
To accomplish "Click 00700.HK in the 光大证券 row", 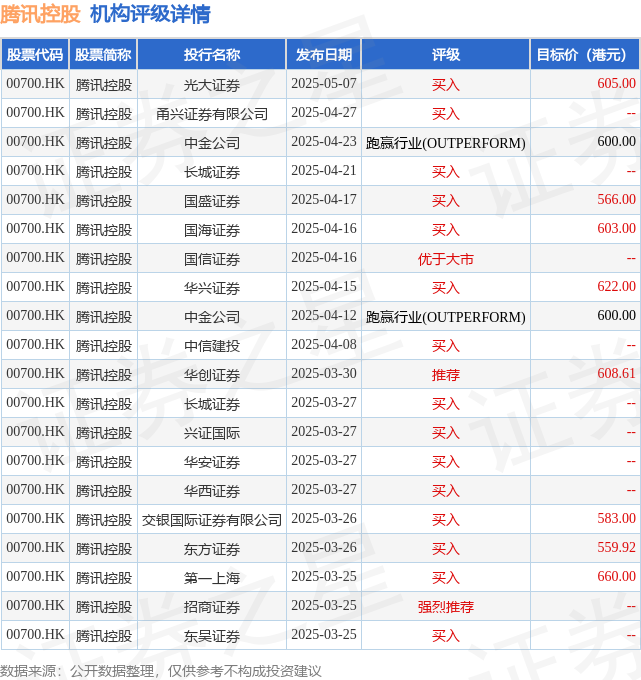I will point(35,83).
